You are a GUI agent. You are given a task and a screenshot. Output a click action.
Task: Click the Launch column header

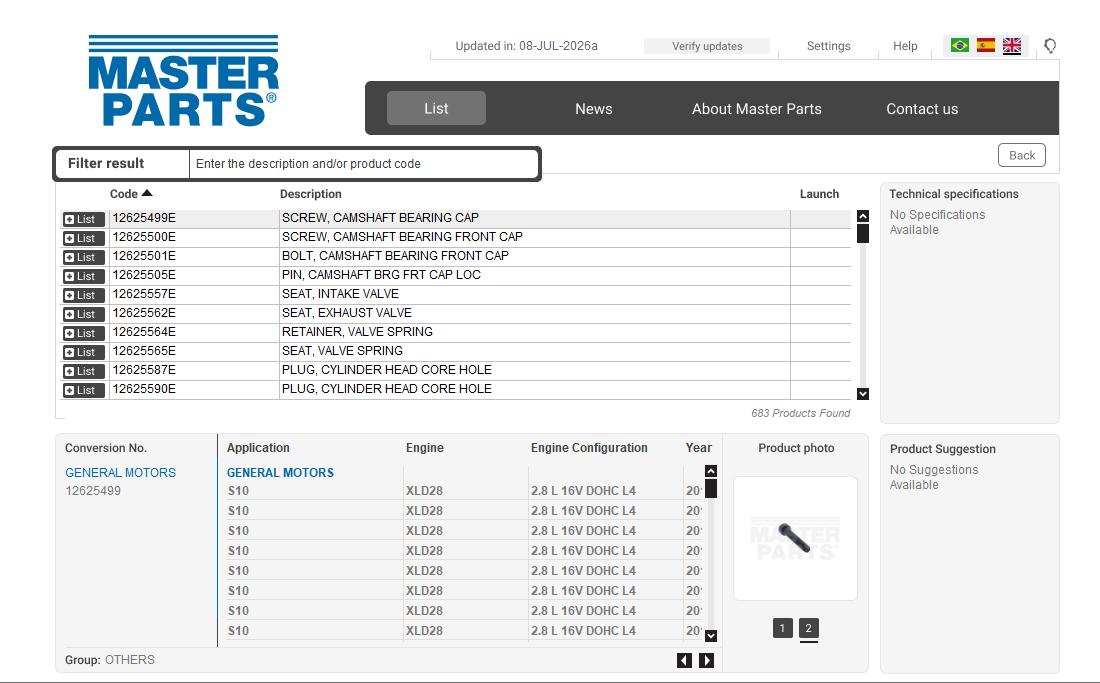pyautogui.click(x=819, y=194)
